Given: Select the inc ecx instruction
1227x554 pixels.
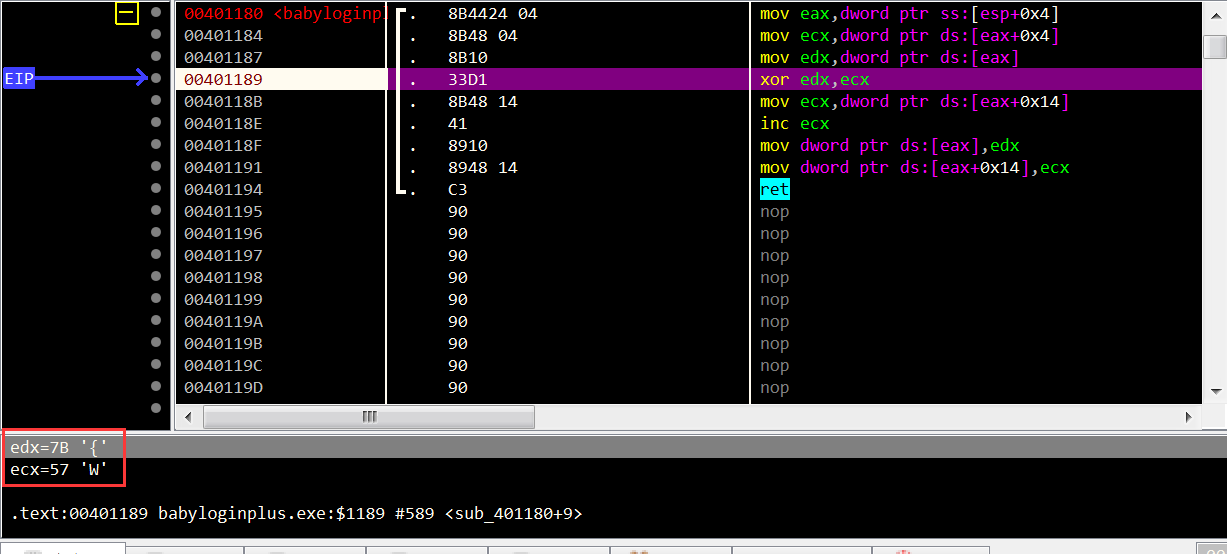Looking at the screenshot, I should pos(794,123).
